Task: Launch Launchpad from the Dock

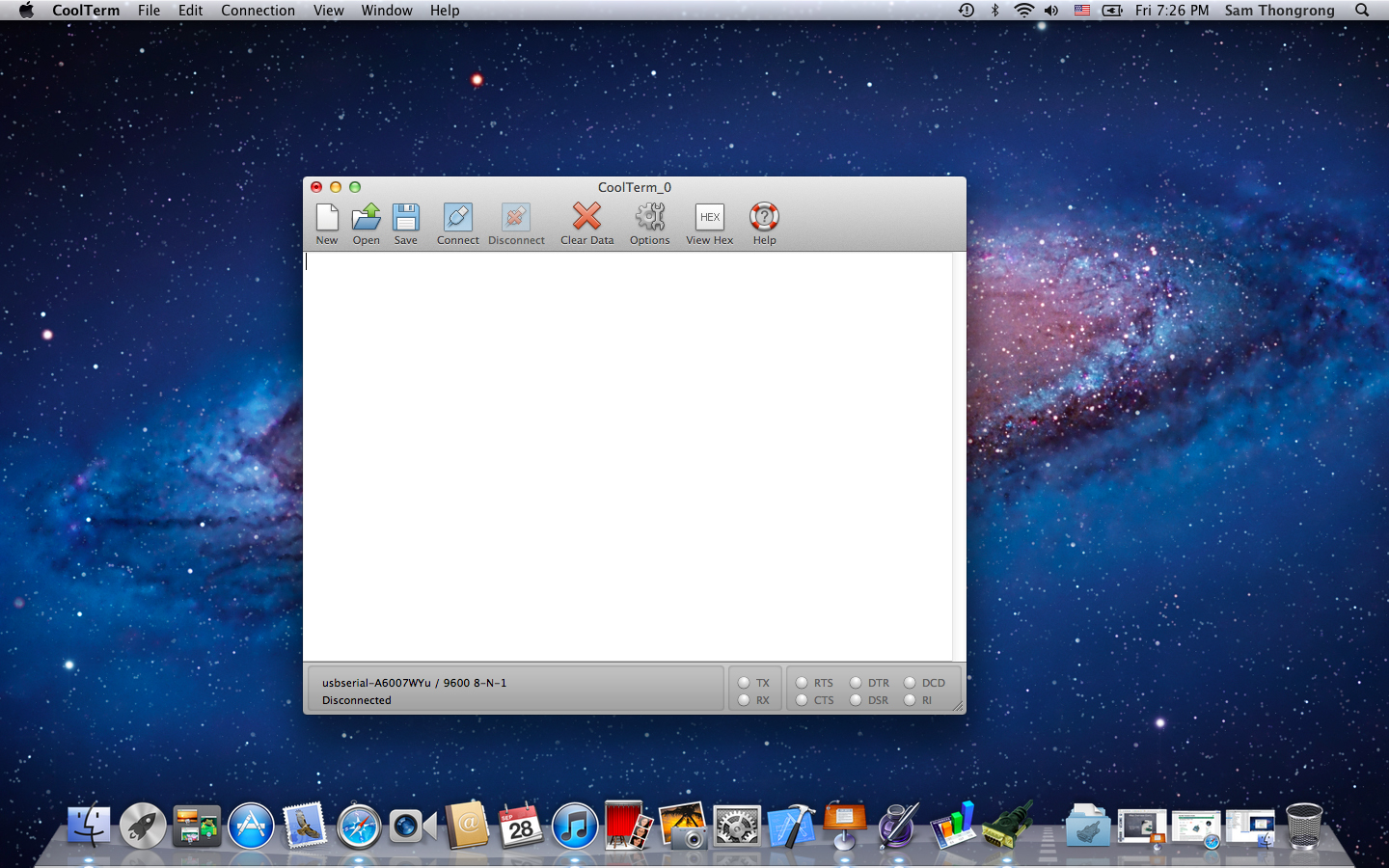Action: (x=143, y=827)
